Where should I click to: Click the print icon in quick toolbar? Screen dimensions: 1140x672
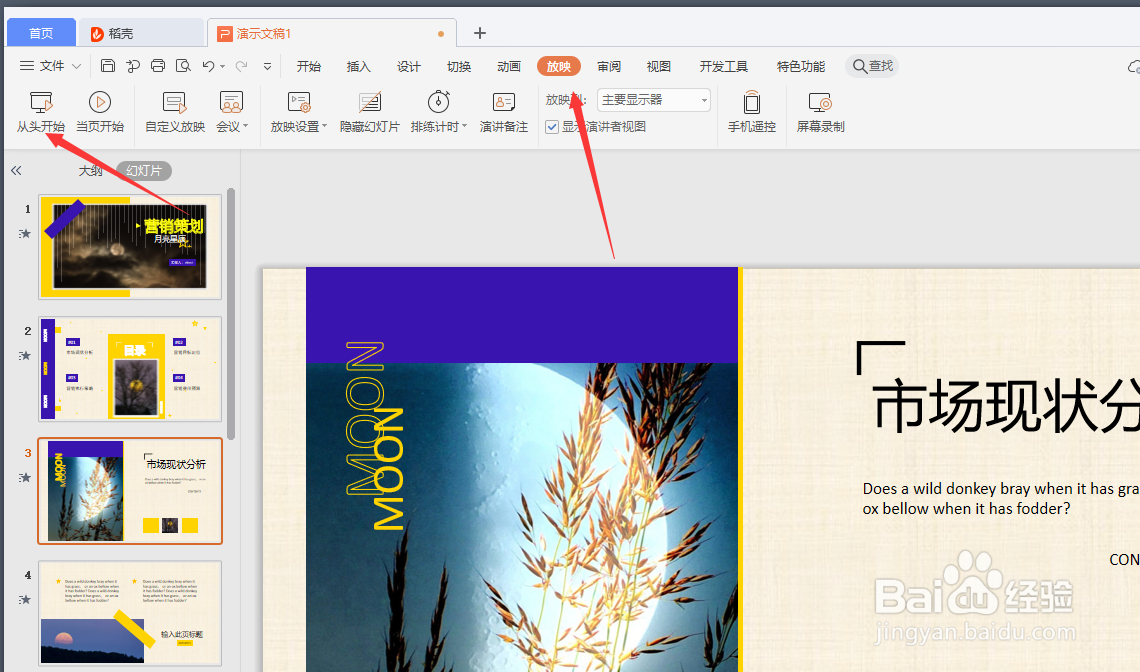pyautogui.click(x=158, y=66)
